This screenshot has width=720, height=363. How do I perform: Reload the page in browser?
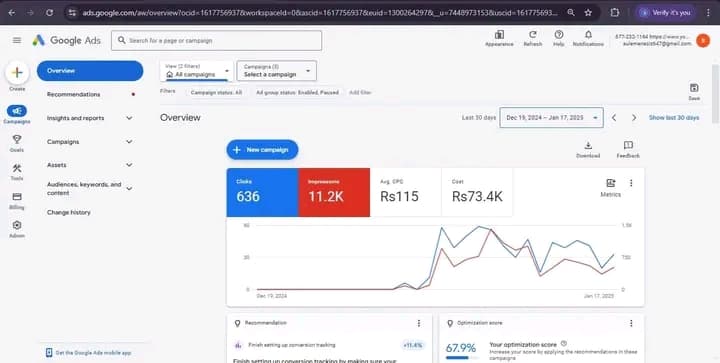[49, 13]
